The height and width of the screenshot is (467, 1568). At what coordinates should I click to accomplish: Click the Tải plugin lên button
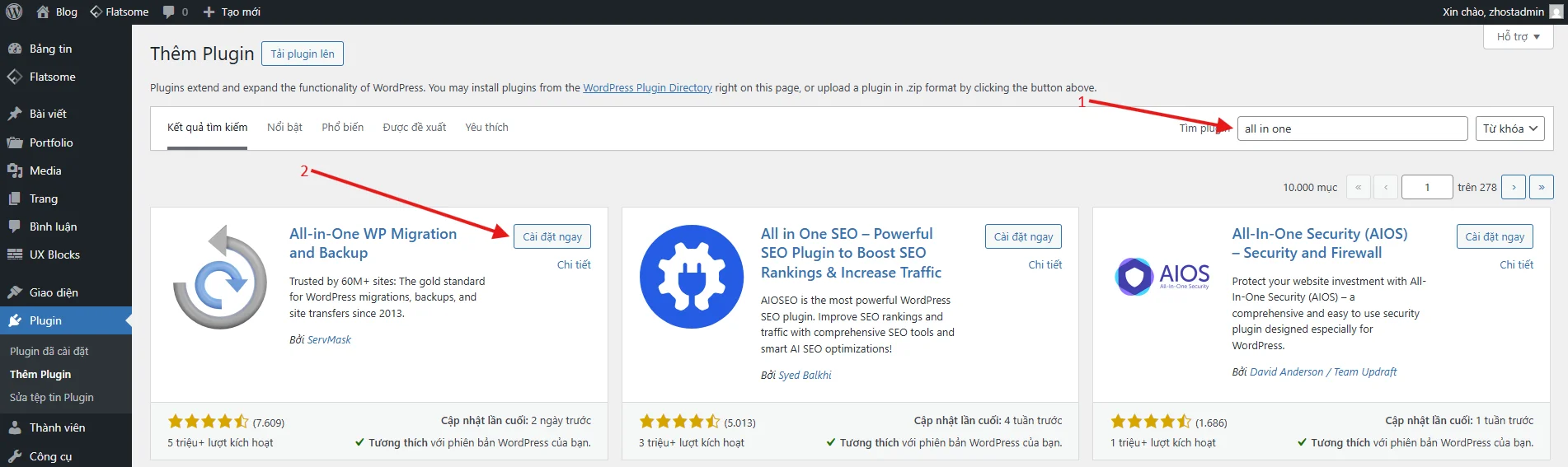pyautogui.click(x=303, y=54)
